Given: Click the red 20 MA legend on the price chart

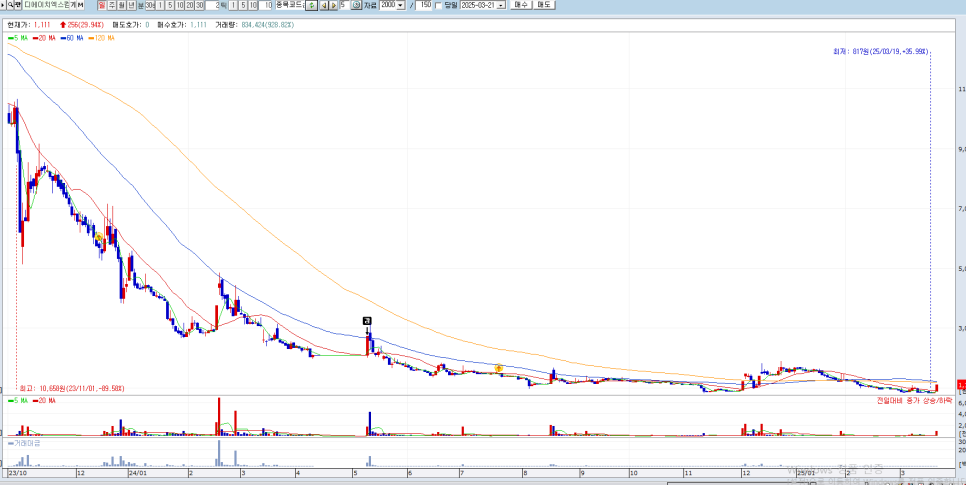Looking at the screenshot, I should pos(44,38).
